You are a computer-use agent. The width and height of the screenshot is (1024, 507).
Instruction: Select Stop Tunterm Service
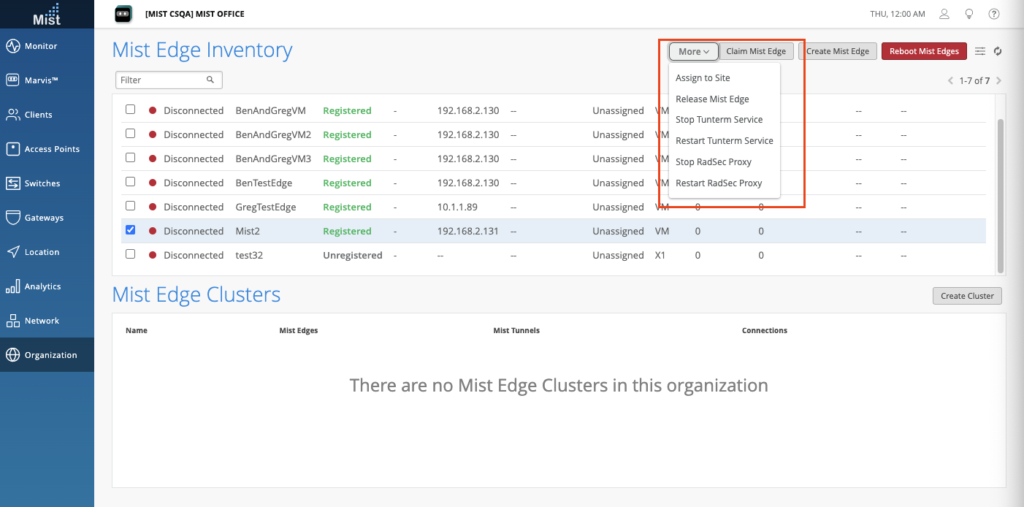point(719,120)
